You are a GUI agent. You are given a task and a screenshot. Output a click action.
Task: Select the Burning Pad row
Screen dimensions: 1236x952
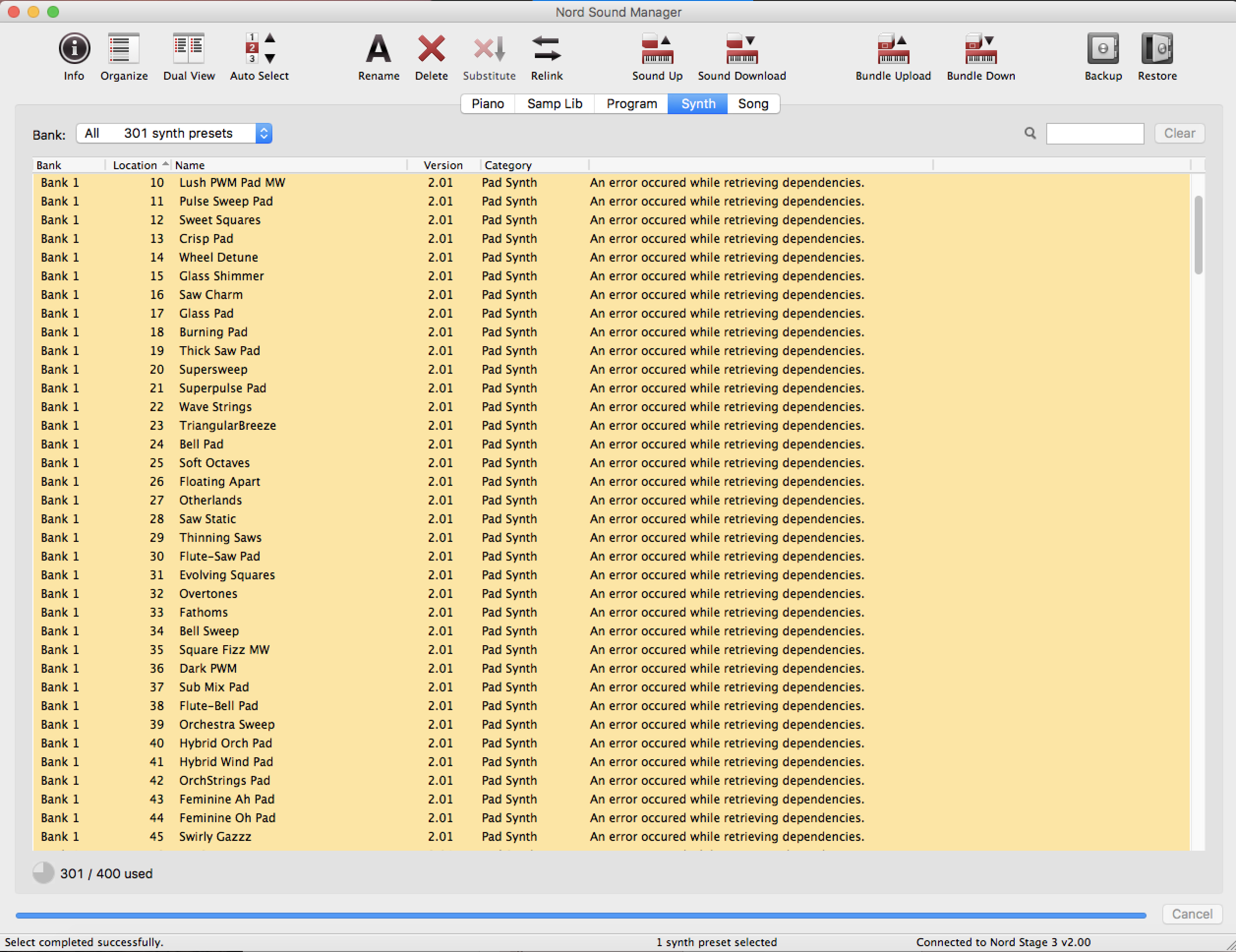coord(611,331)
